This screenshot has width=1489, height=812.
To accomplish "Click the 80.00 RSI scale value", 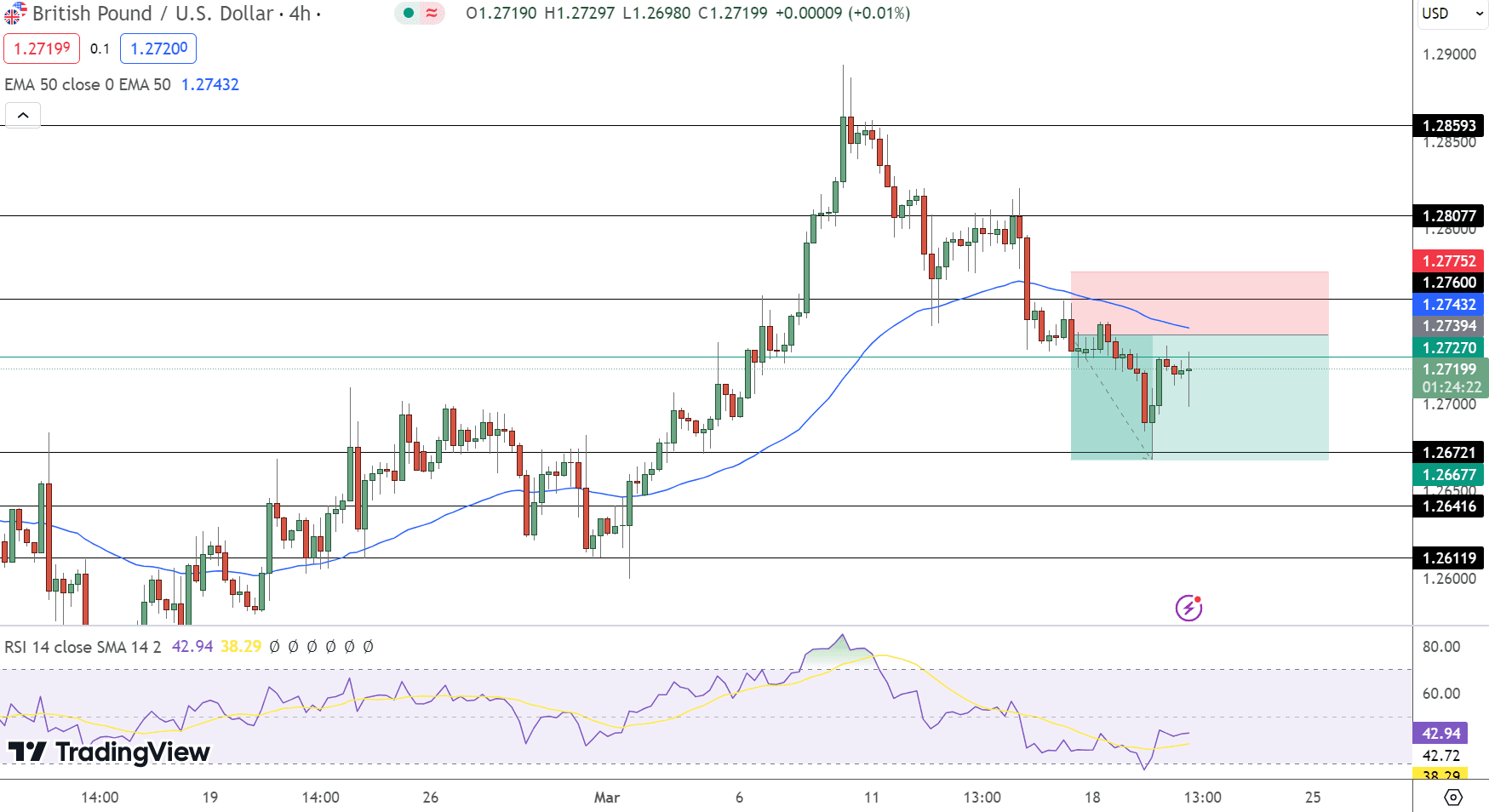I will coord(1441,647).
